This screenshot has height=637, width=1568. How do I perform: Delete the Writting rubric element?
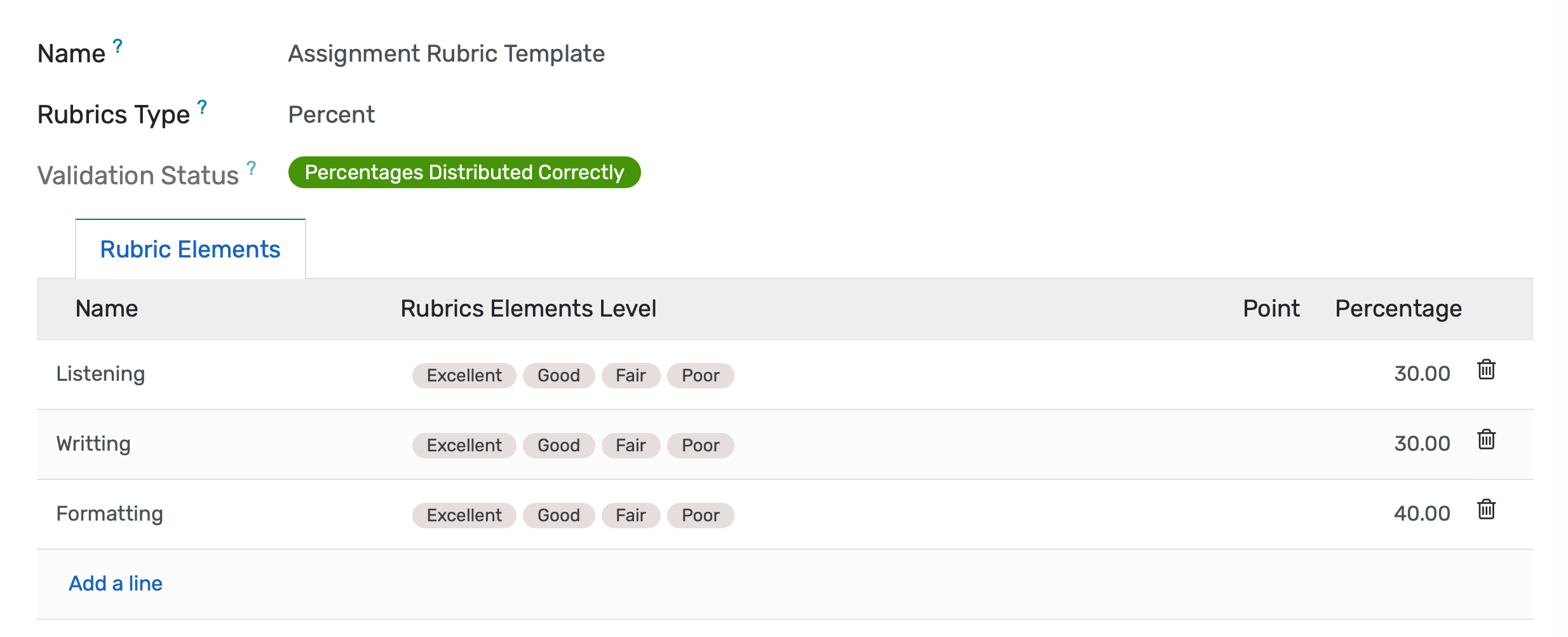click(1487, 439)
